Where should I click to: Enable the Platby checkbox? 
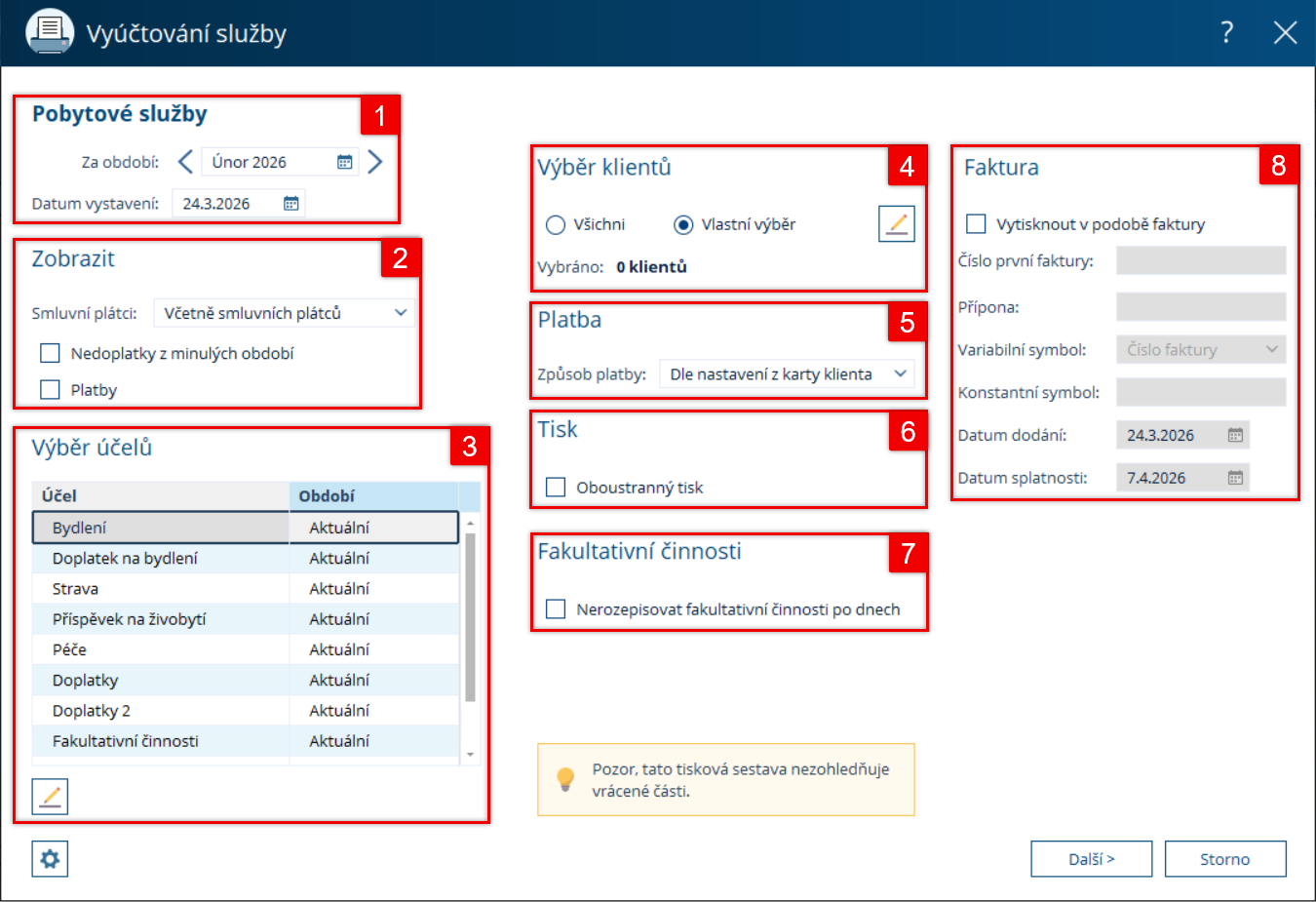tap(50, 390)
